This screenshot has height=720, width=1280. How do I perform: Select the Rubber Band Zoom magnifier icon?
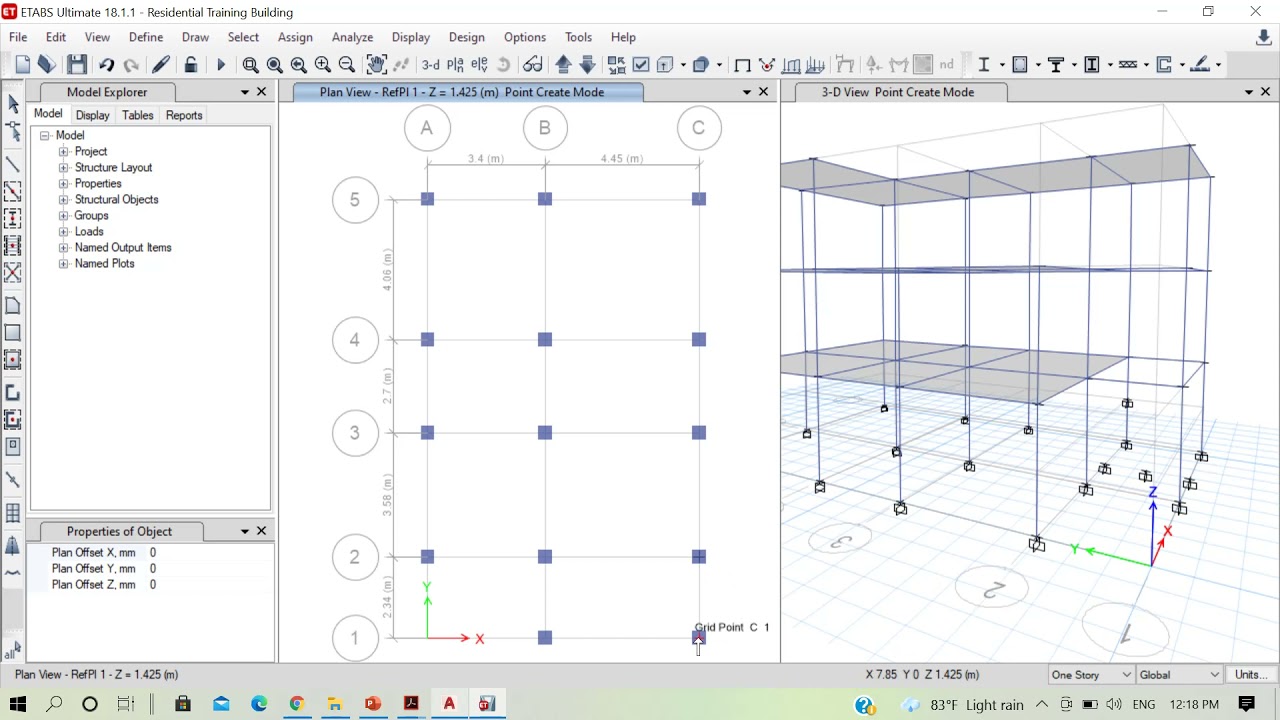pyautogui.click(x=250, y=65)
